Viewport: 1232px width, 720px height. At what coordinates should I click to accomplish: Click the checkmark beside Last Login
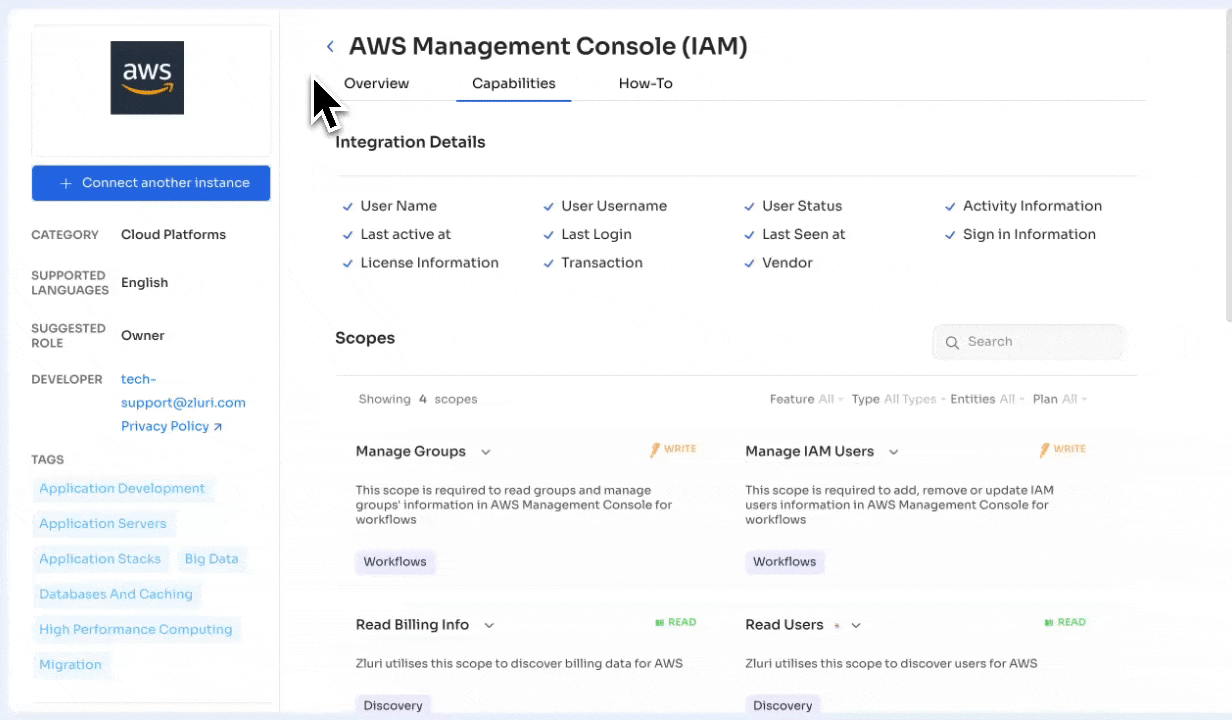point(549,235)
